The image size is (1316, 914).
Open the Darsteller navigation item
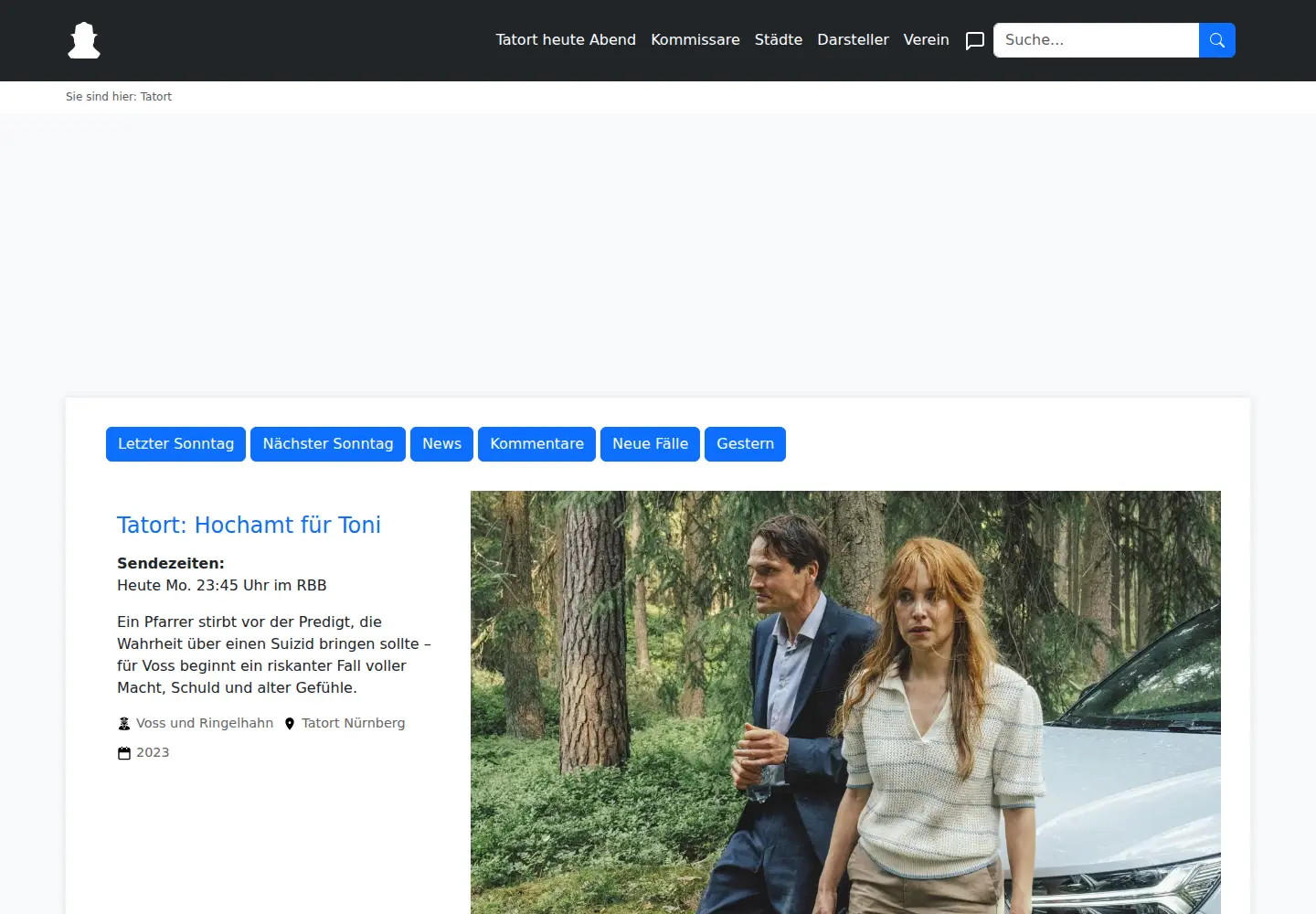point(853,39)
